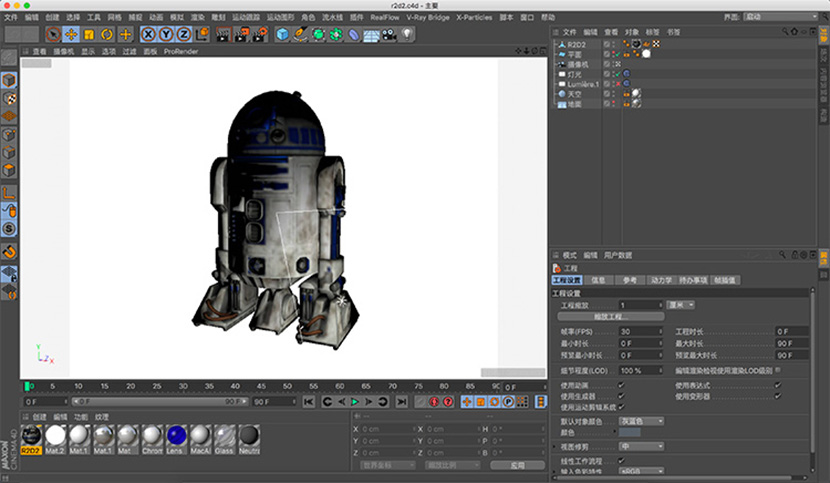Image resolution: width=830 pixels, height=483 pixels.
Task: Click the 帧率(FPS) input field
Action: [x=641, y=332]
